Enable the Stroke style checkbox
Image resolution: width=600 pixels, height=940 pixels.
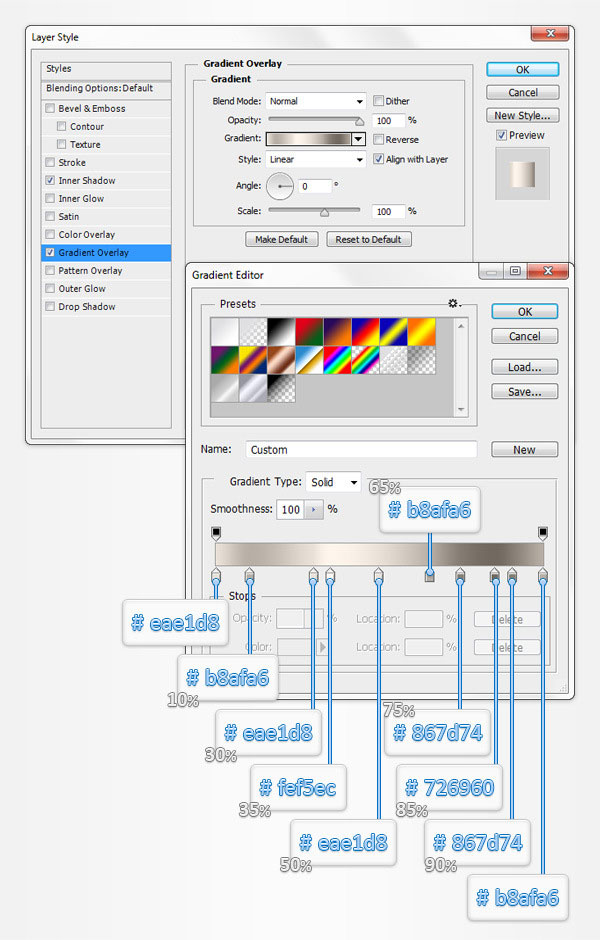point(50,162)
